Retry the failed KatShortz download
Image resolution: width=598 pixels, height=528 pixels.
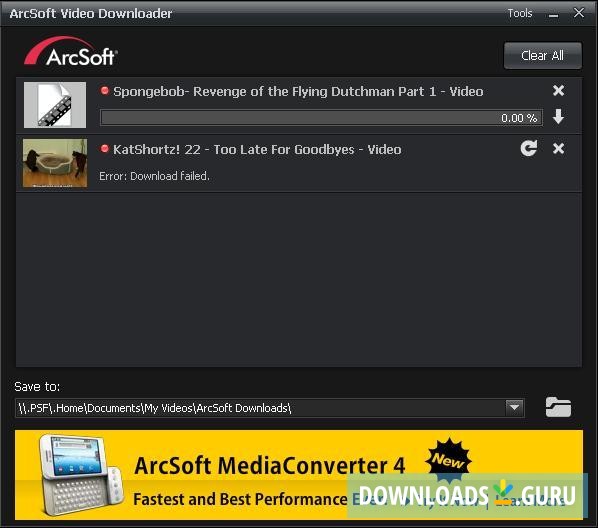pyautogui.click(x=529, y=148)
